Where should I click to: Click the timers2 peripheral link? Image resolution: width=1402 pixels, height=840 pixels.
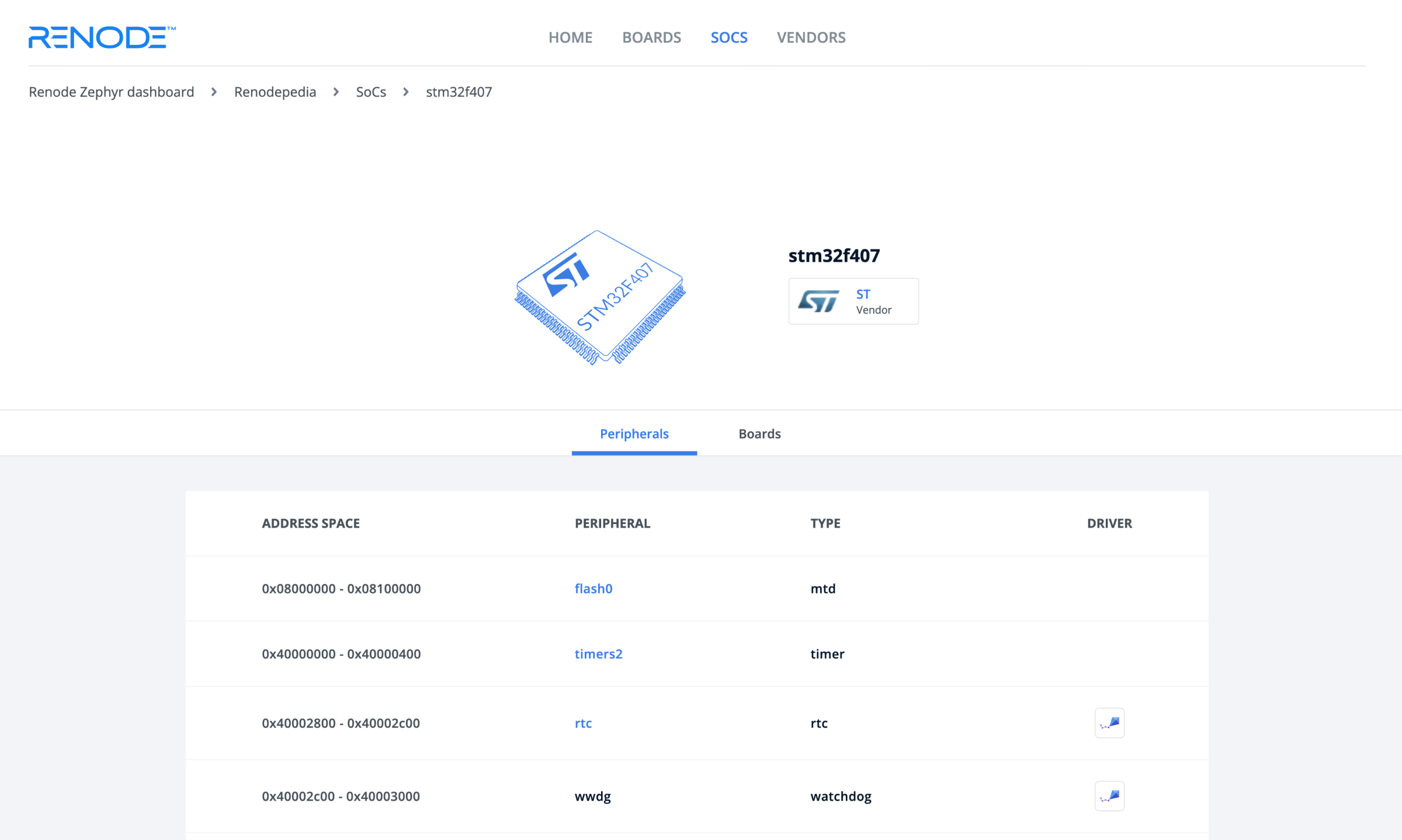tap(597, 654)
